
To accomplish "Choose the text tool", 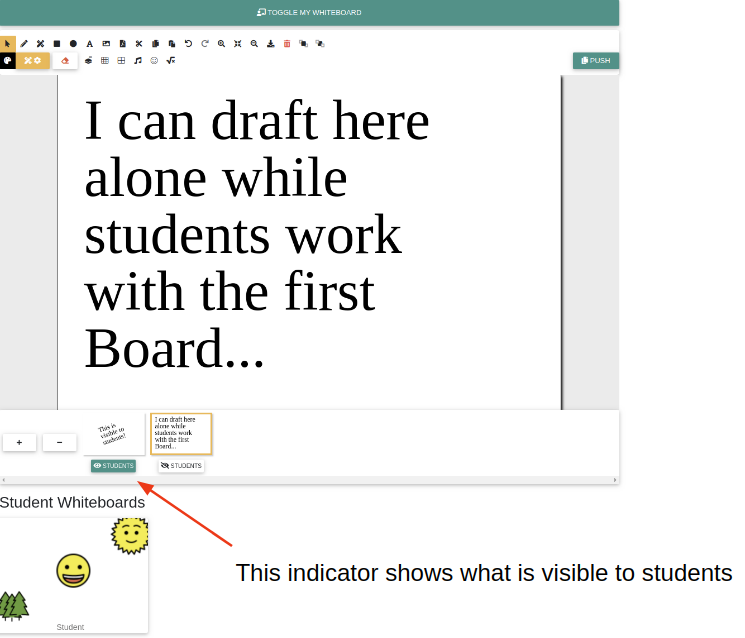I will 89,44.
